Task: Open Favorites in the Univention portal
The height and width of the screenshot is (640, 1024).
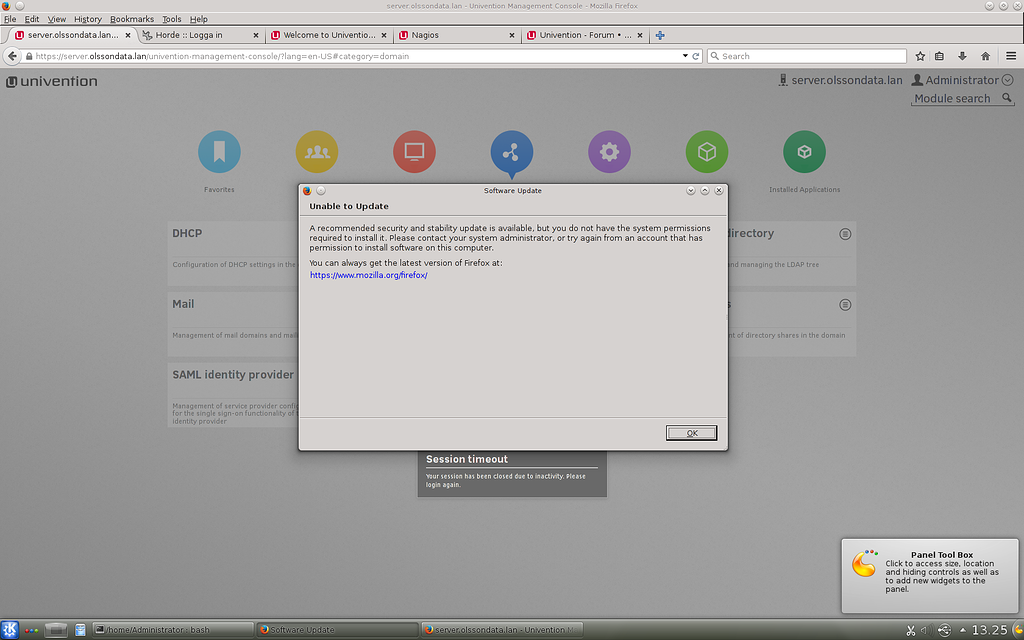Action: [219, 152]
